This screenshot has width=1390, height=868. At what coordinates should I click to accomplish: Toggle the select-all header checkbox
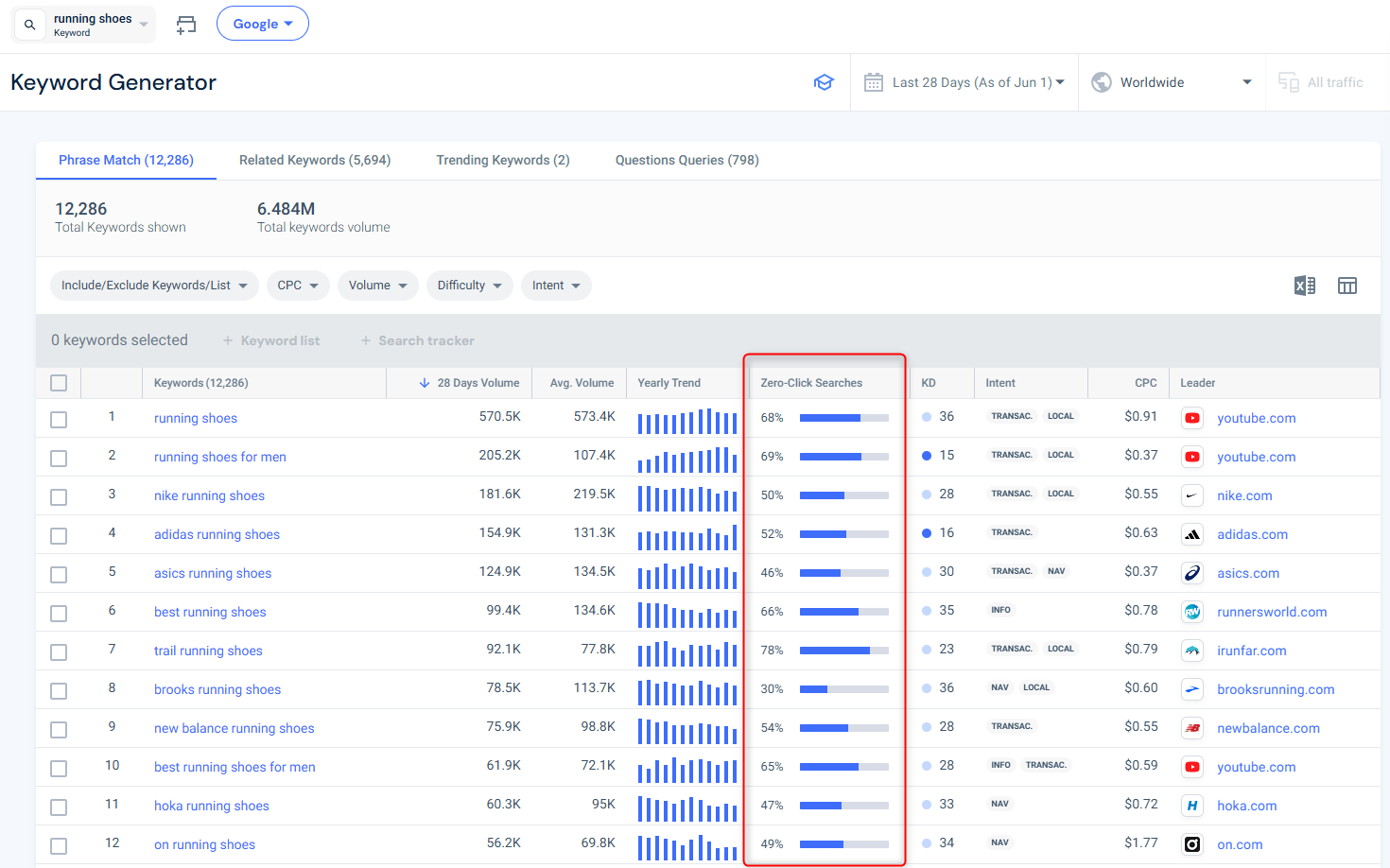coord(59,383)
